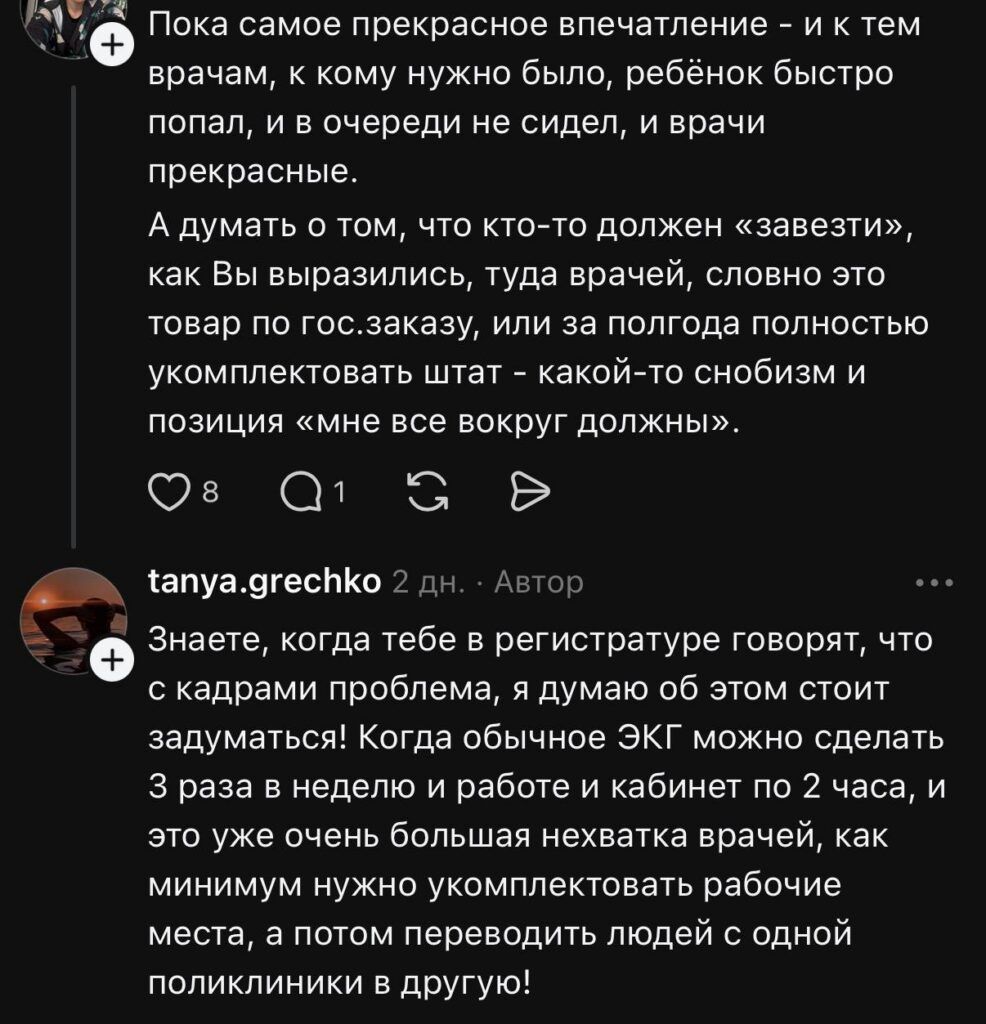
Task: Click the vertical thread line under the top avatar
Action: (x=75, y=300)
